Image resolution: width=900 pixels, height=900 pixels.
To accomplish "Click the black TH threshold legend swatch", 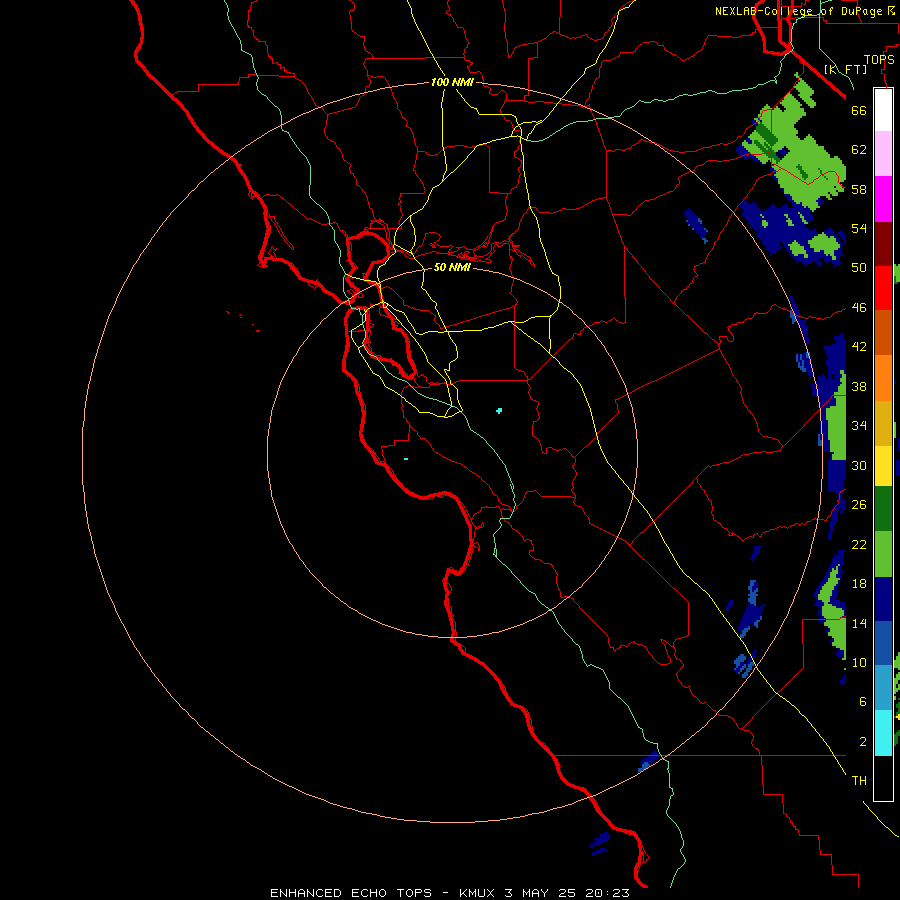I will click(883, 778).
